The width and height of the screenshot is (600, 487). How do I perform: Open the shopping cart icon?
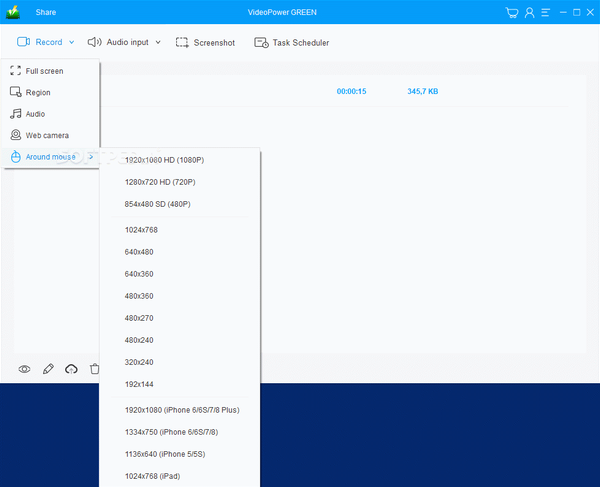point(512,13)
